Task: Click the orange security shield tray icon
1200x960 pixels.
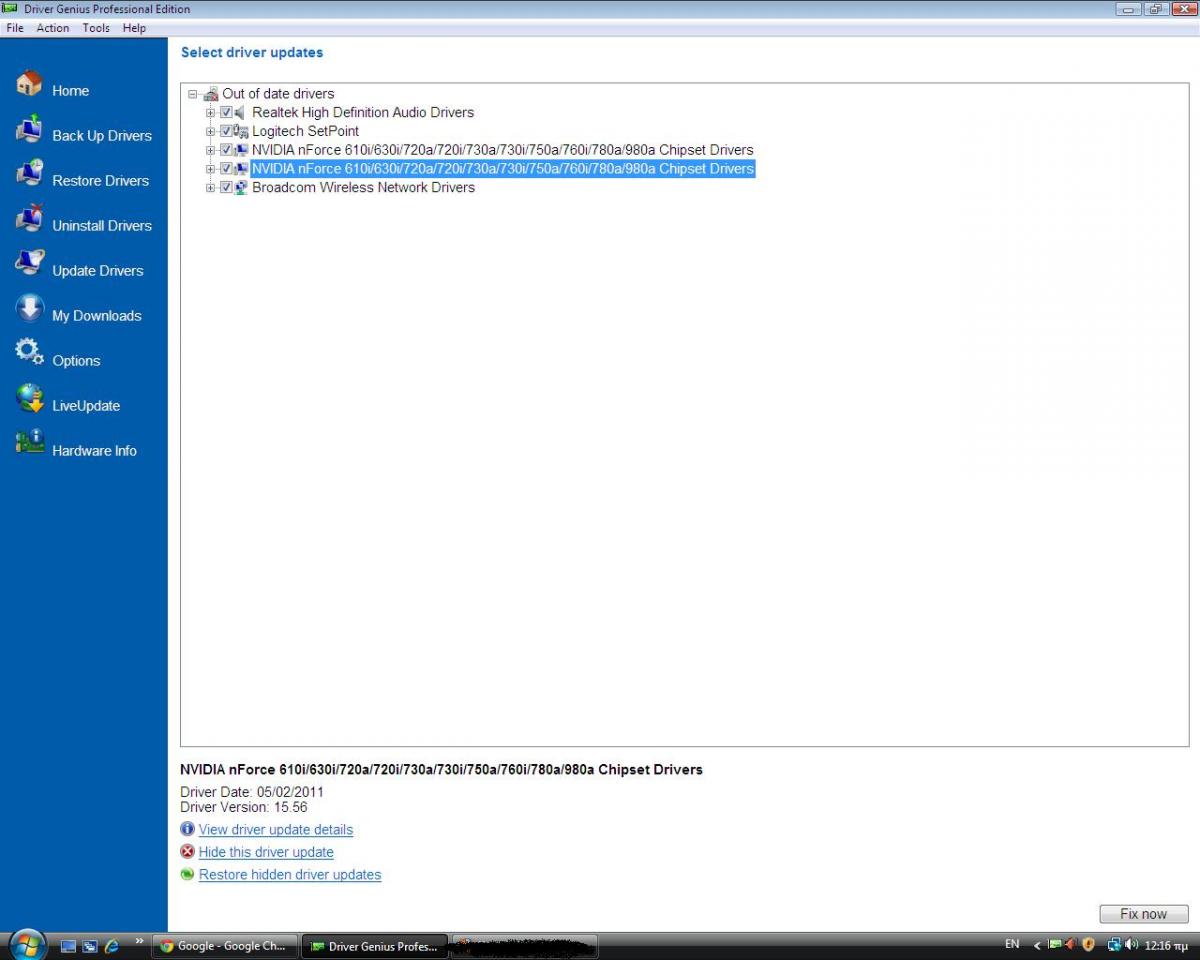Action: click(x=1088, y=944)
